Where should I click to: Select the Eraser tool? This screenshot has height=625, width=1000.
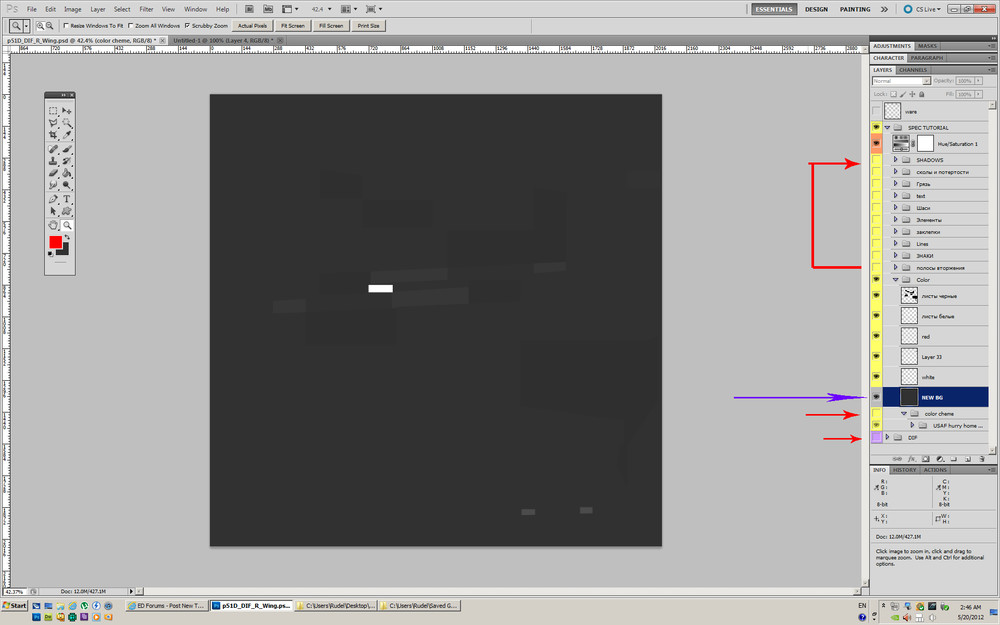[53, 173]
